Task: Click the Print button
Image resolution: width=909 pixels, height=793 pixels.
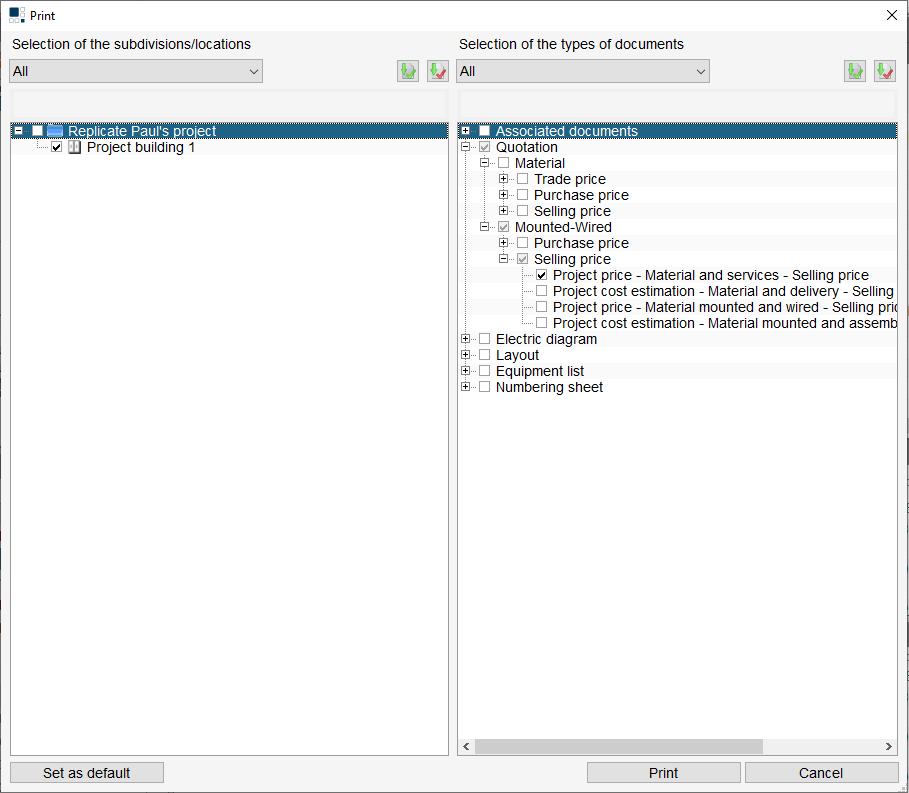Action: click(663, 772)
